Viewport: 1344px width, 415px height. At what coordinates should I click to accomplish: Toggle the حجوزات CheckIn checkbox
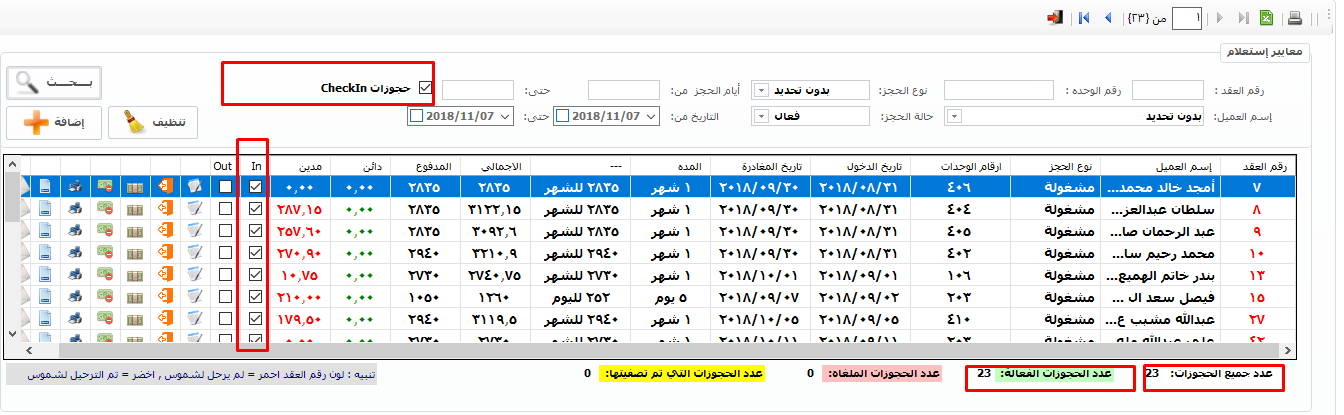coord(427,89)
